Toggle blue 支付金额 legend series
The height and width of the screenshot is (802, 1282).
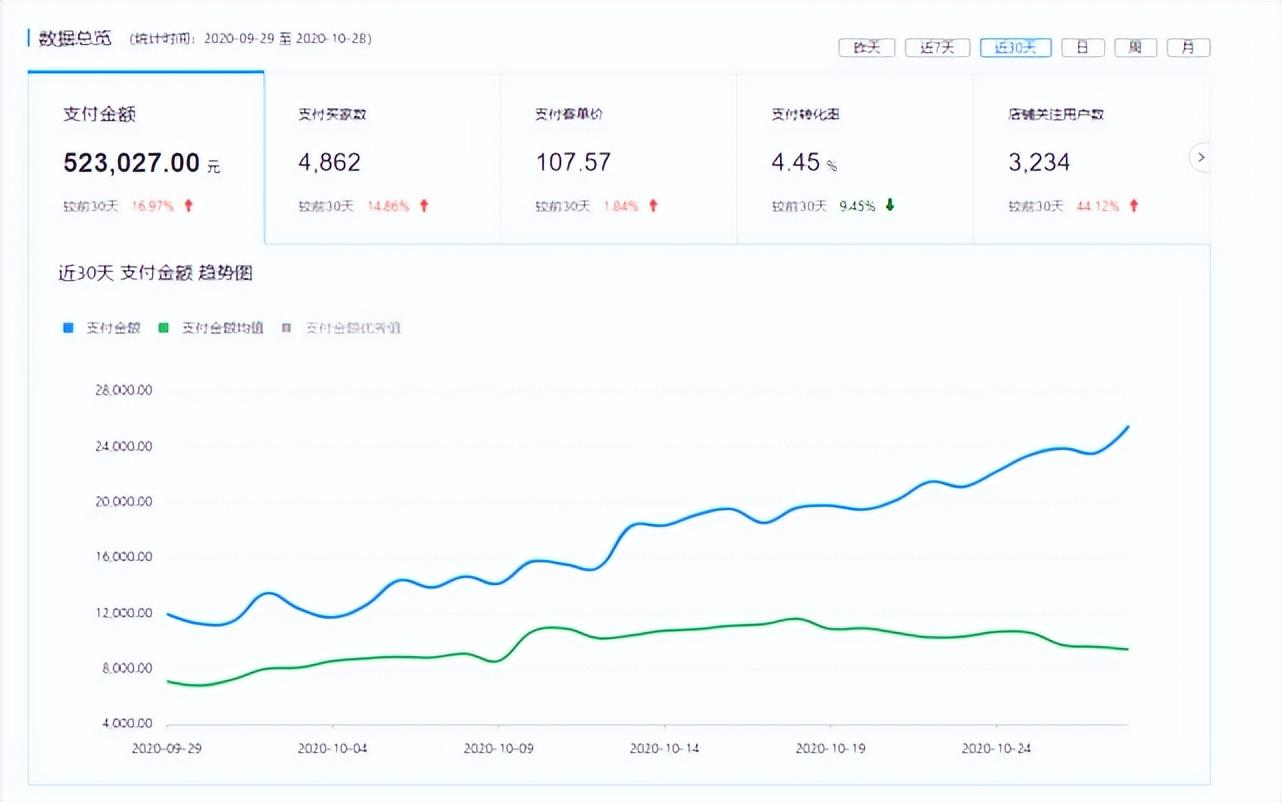[x=102, y=328]
